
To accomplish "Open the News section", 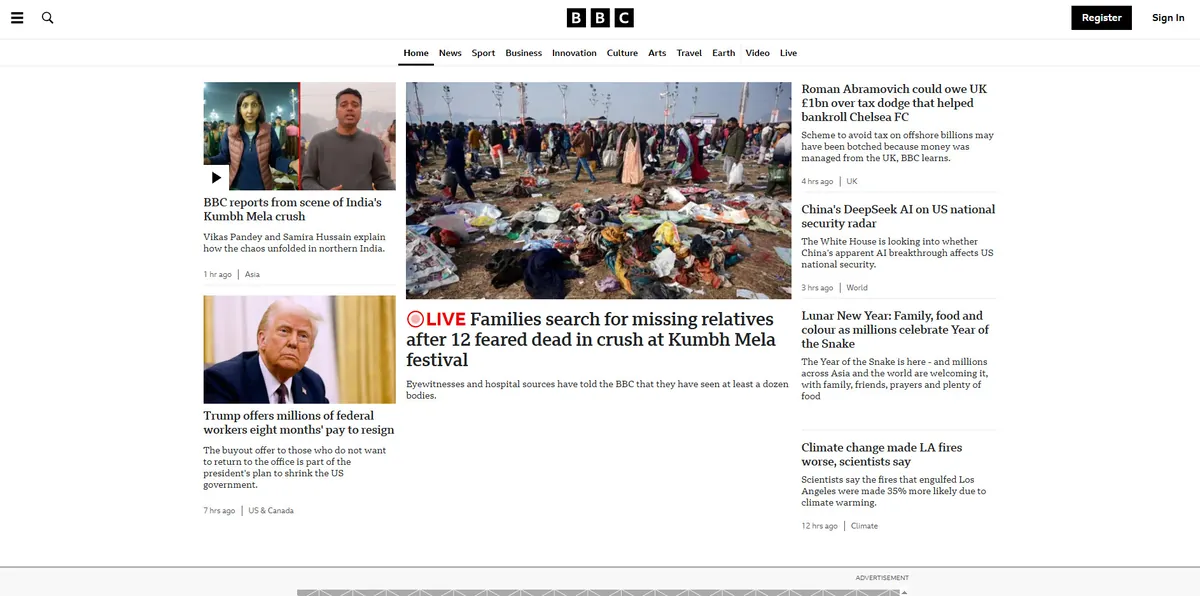I will tap(450, 53).
